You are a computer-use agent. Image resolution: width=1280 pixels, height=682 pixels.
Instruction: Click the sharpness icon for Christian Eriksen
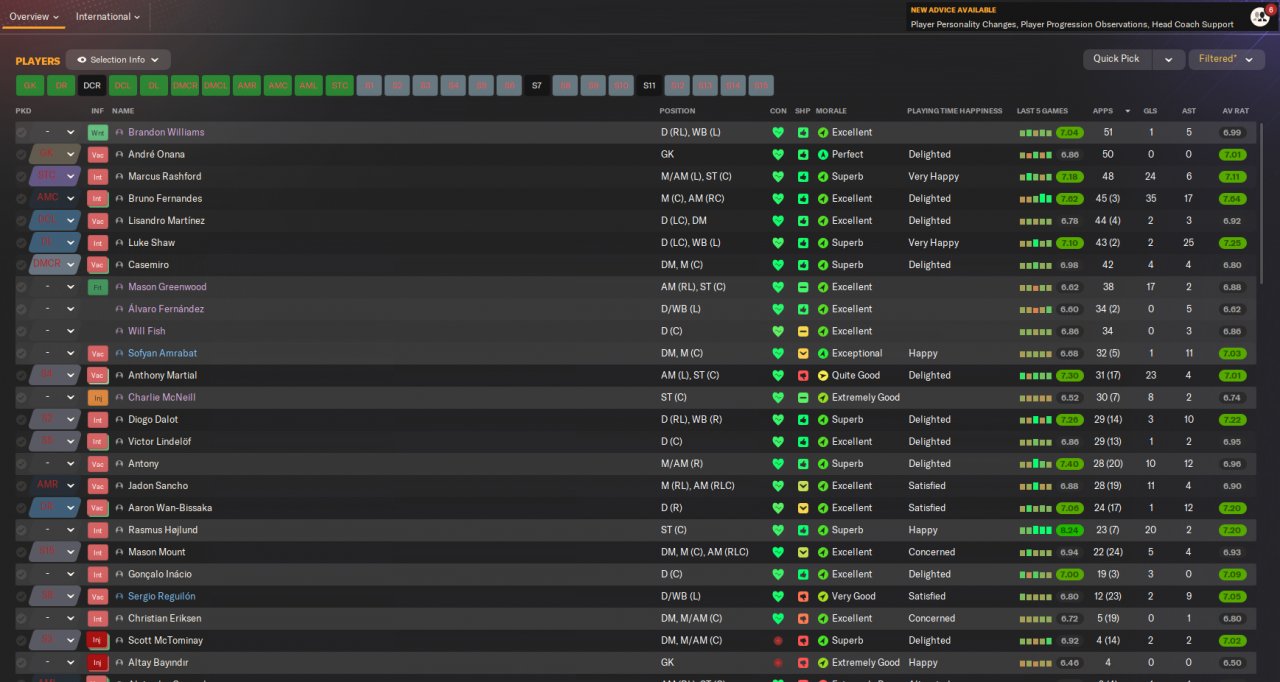(x=803, y=619)
